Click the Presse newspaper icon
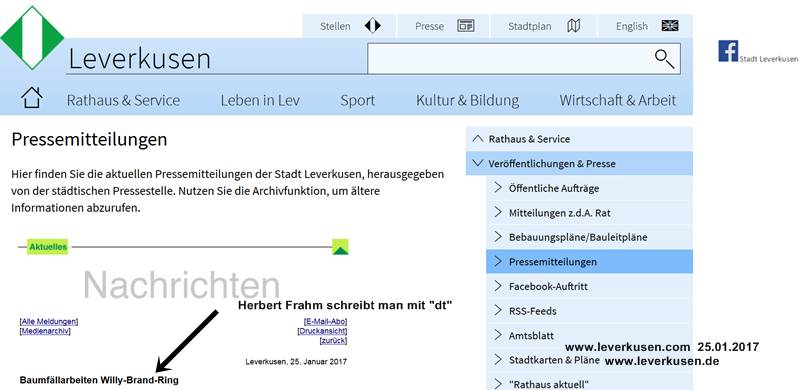 point(465,26)
